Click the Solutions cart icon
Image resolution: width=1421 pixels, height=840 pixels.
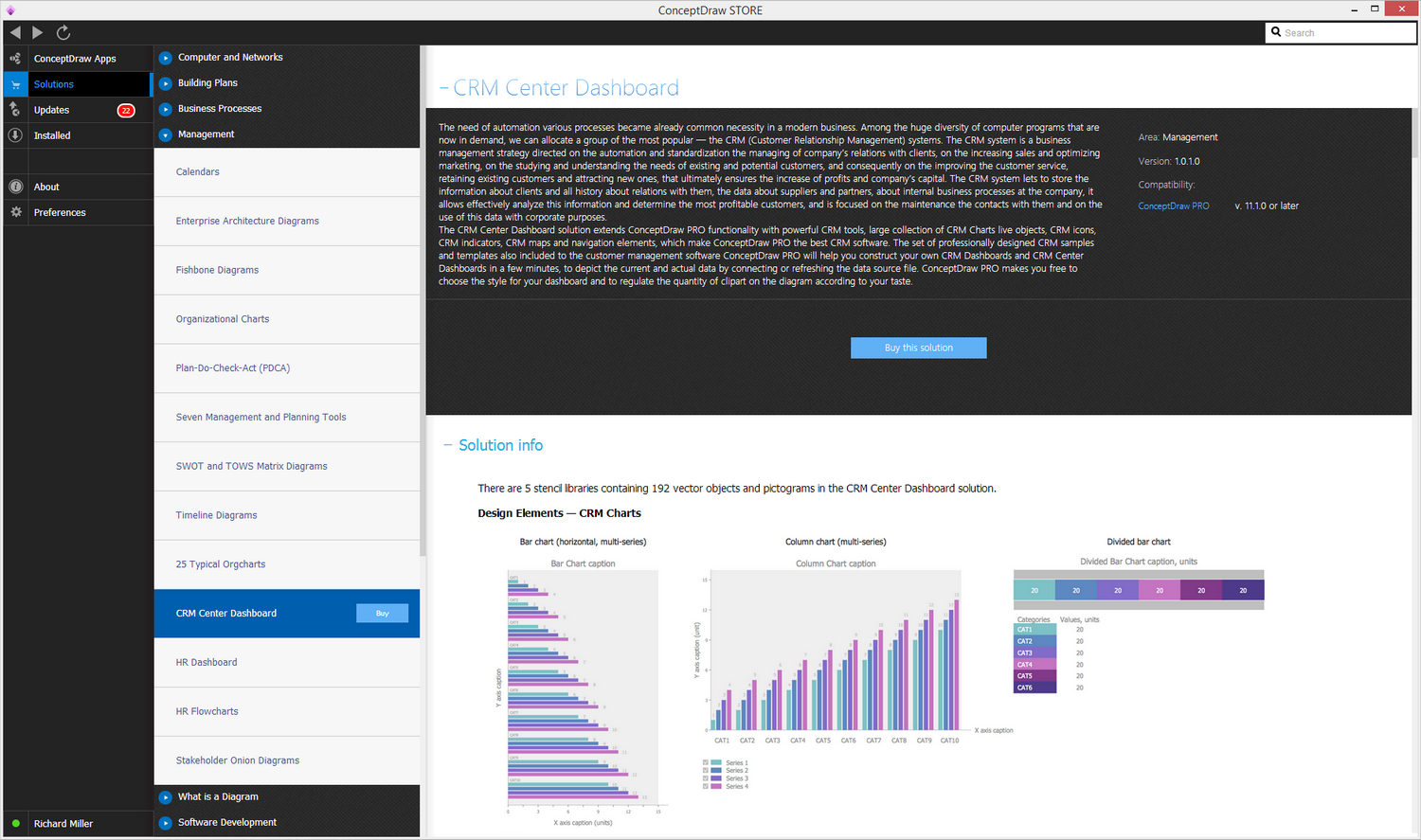pyautogui.click(x=15, y=84)
